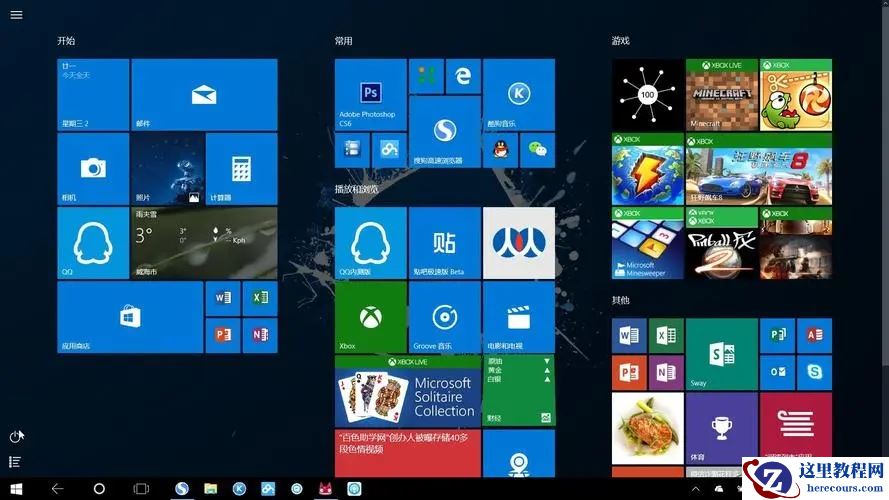The height and width of the screenshot is (500, 889).
Task: Launch the lightning bolt Xbox game tile
Action: click(x=648, y=169)
